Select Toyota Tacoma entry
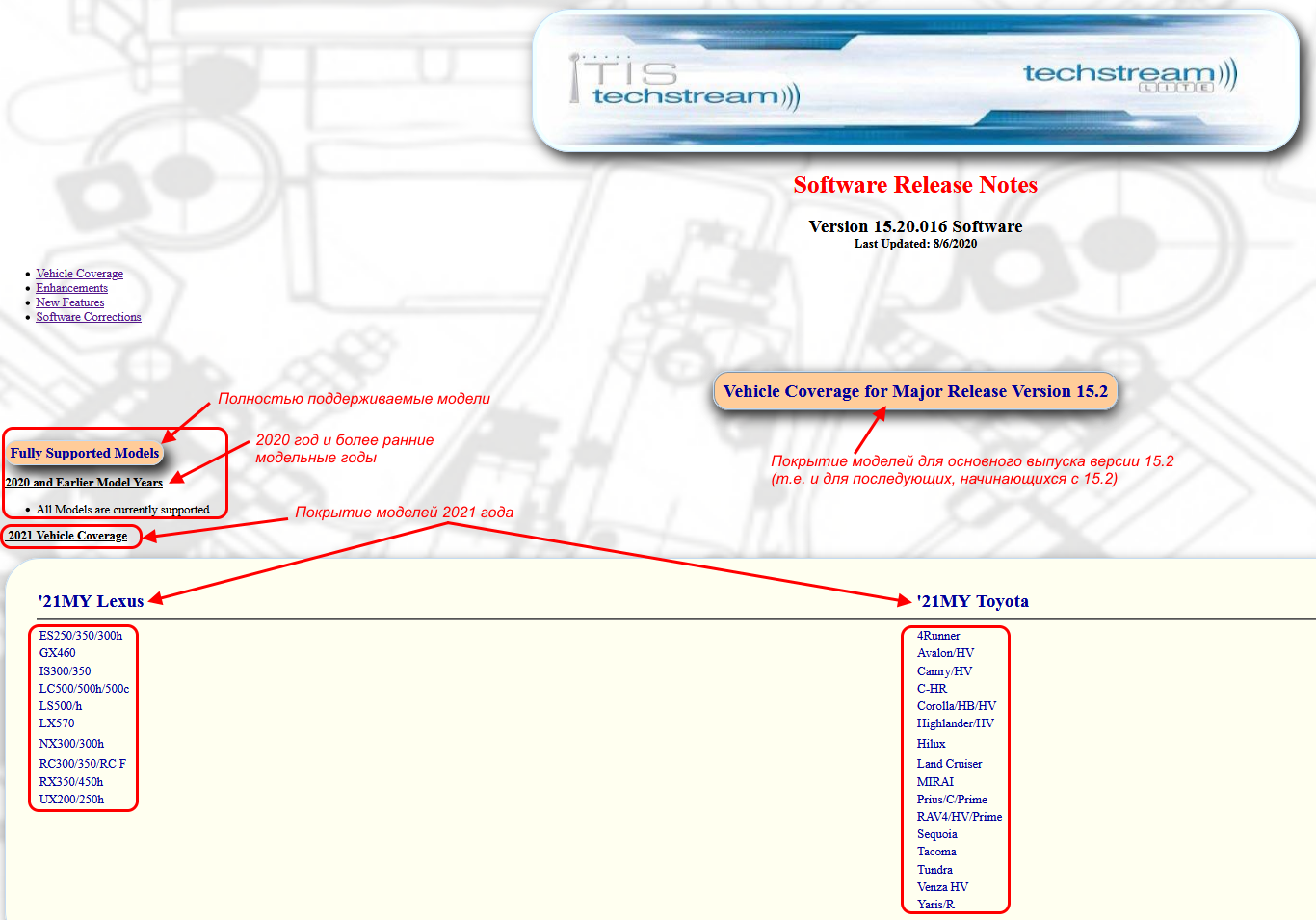 pyautogui.click(x=936, y=852)
